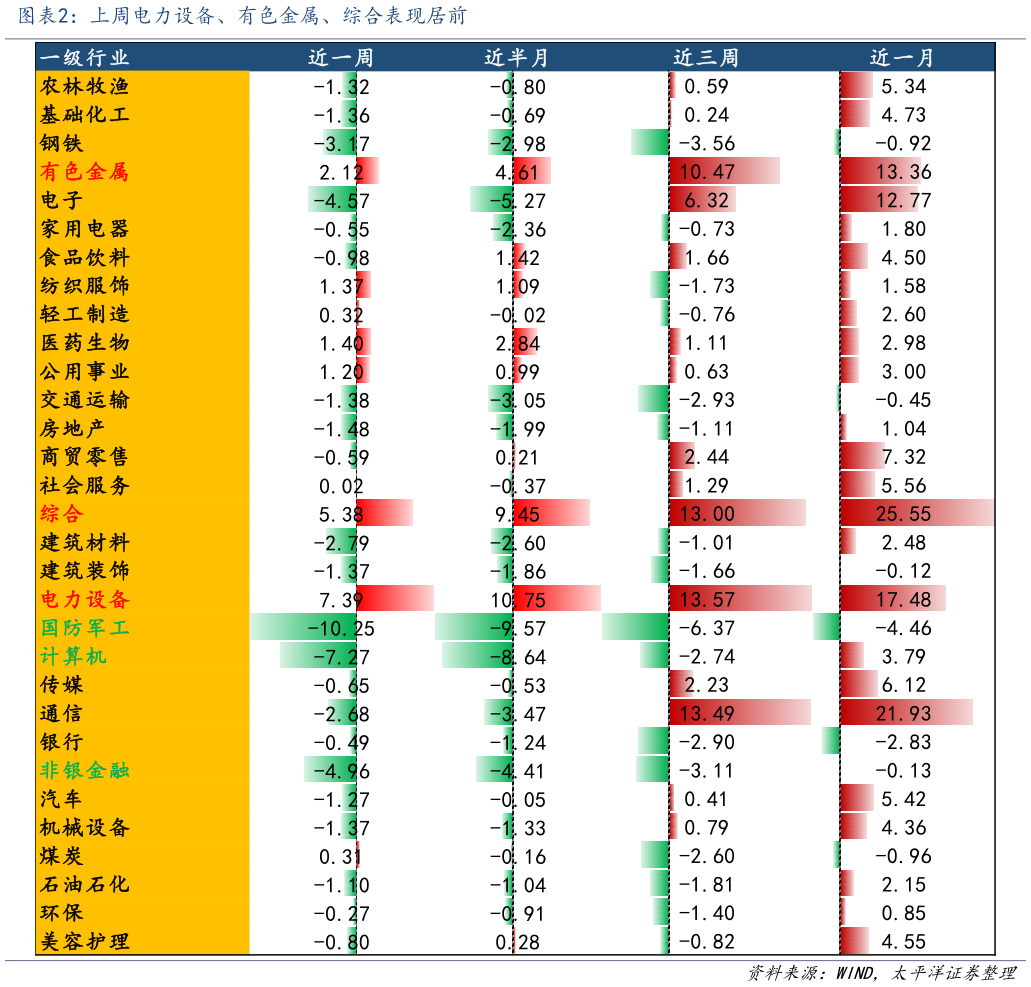Viewport: 1031px width, 987px height.
Task: Select the 21.93 bar in 通信 row
Action: click(906, 713)
